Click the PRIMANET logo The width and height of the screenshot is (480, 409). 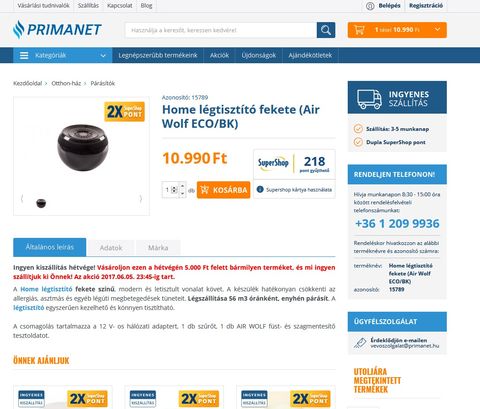coord(57,29)
